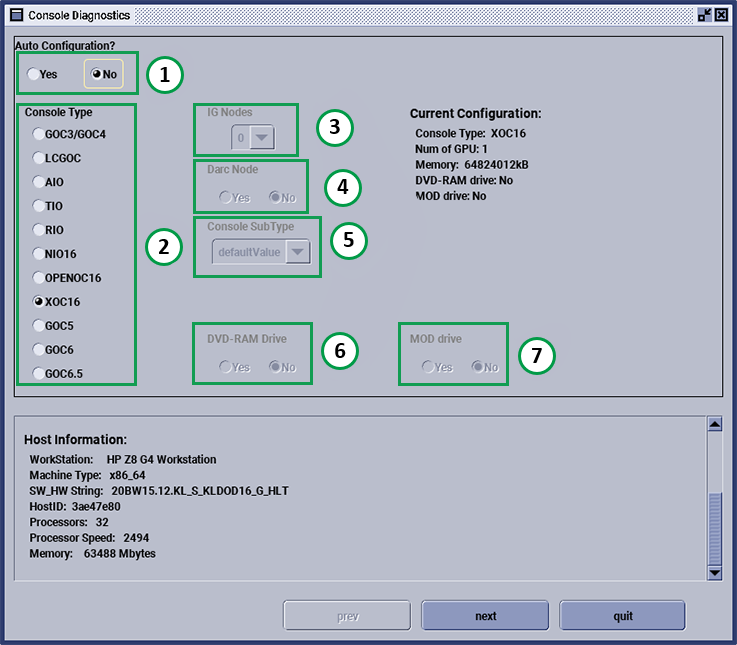Pick RIO console type option

(x=38, y=230)
